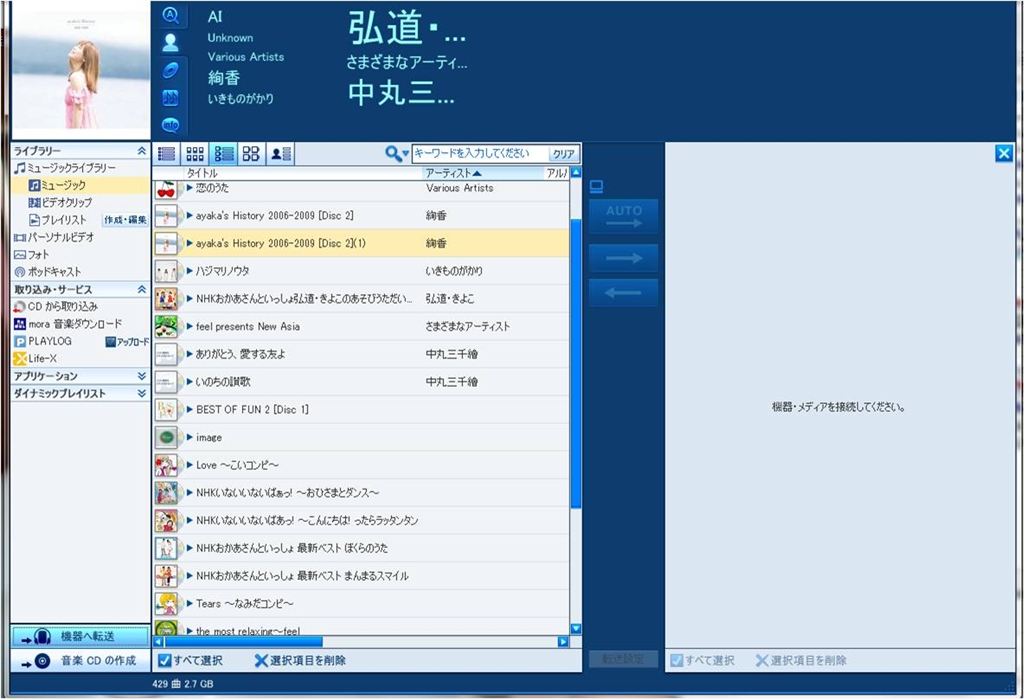Open the info icon in header

point(170,125)
